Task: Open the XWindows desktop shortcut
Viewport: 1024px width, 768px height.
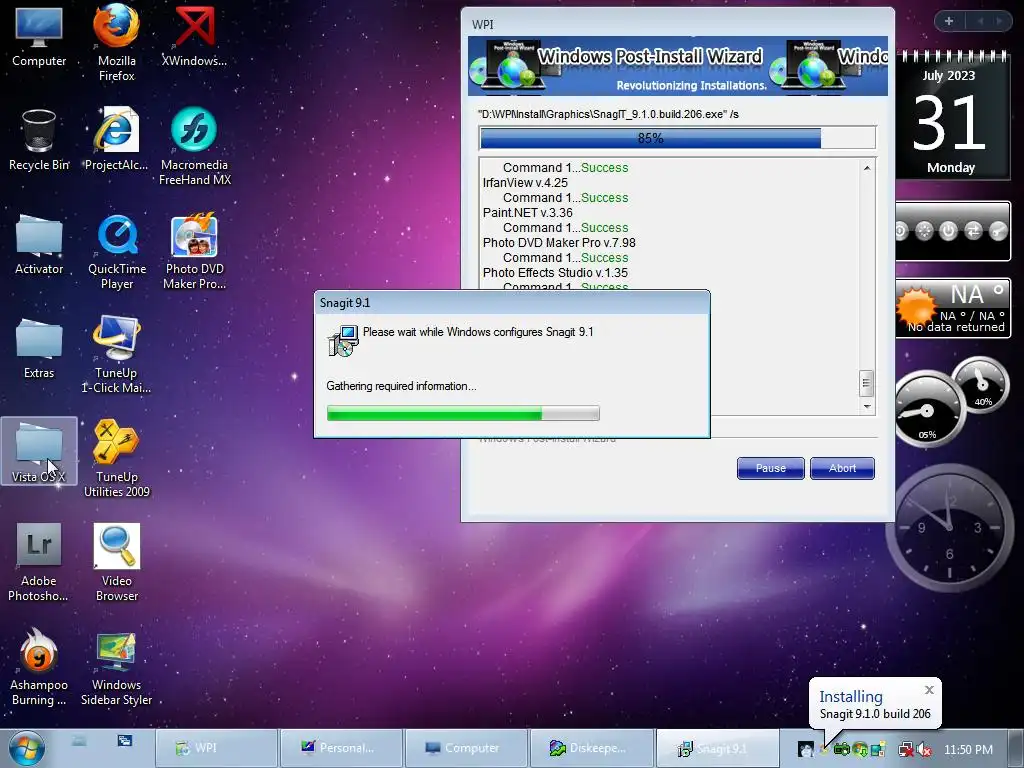Action: pos(194,37)
